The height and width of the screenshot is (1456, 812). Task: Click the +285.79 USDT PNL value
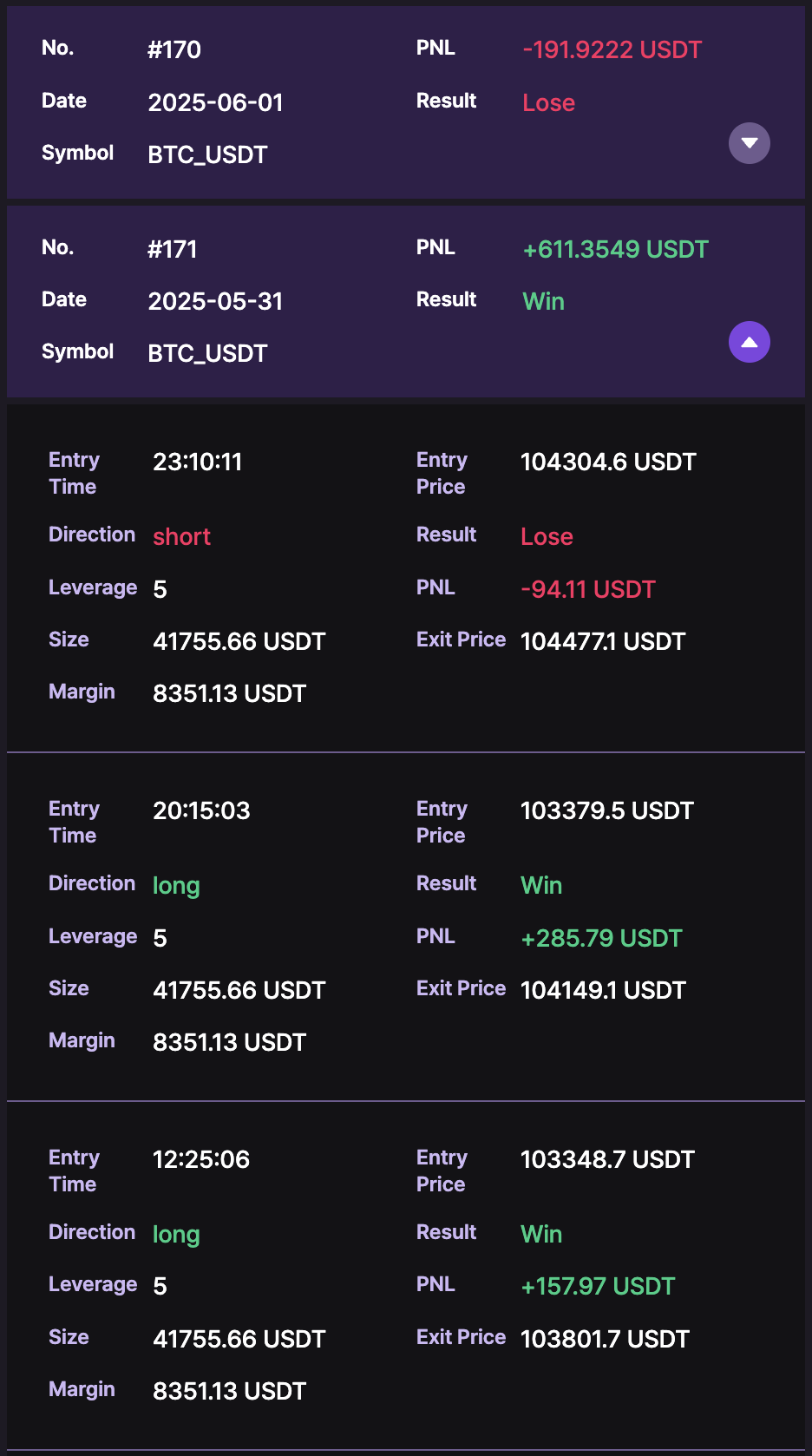click(601, 939)
